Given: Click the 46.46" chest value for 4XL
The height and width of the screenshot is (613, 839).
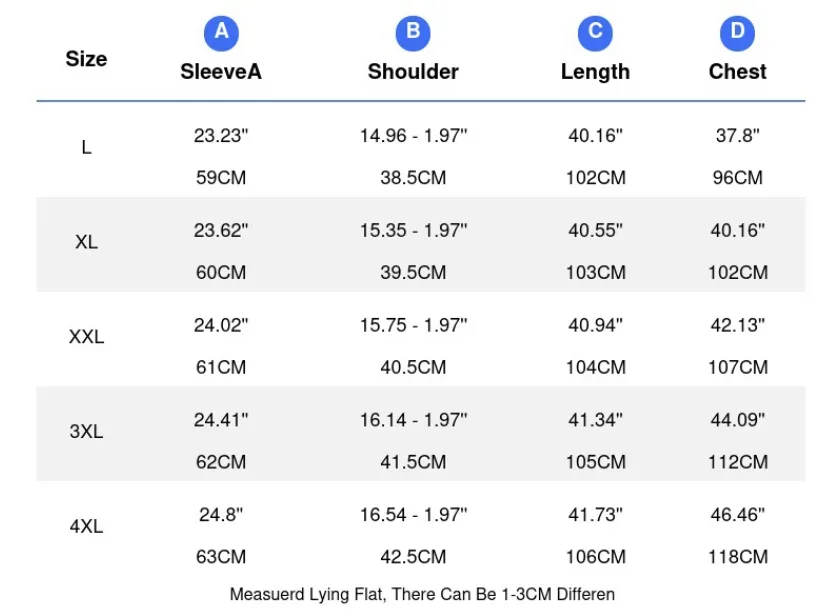Looking at the screenshot, I should (x=737, y=515).
